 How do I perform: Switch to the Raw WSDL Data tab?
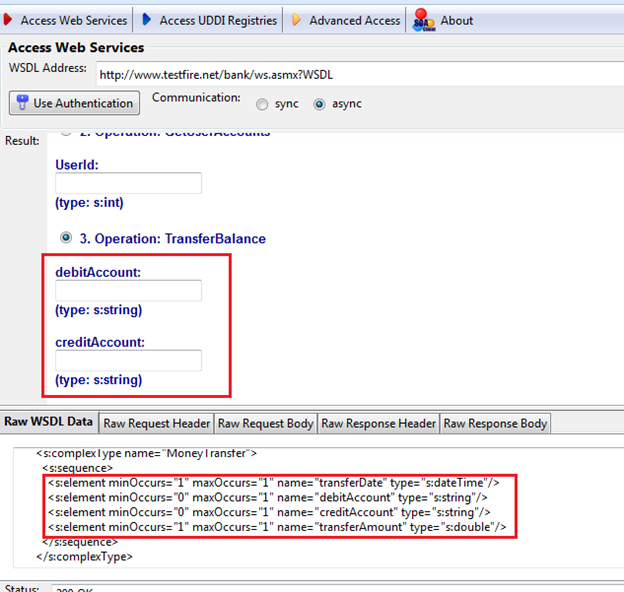tap(49, 423)
